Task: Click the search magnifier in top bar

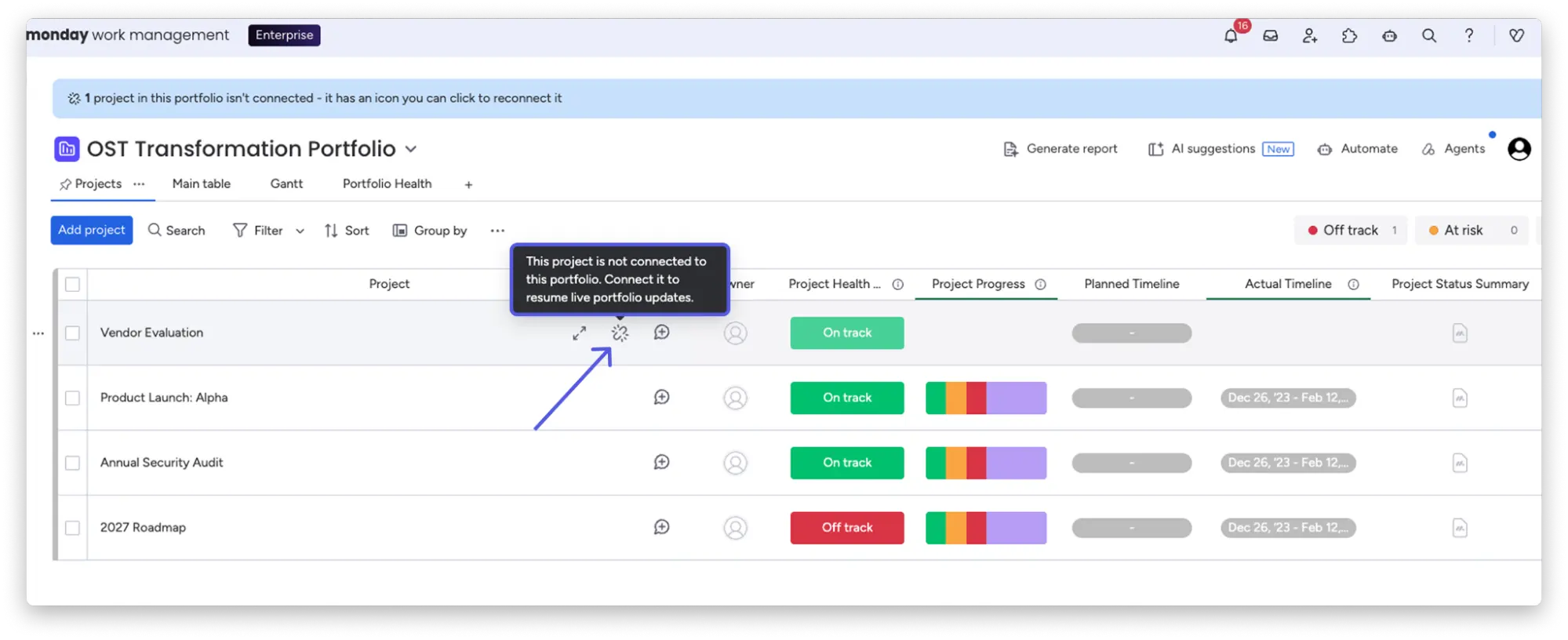Action: (x=1429, y=35)
